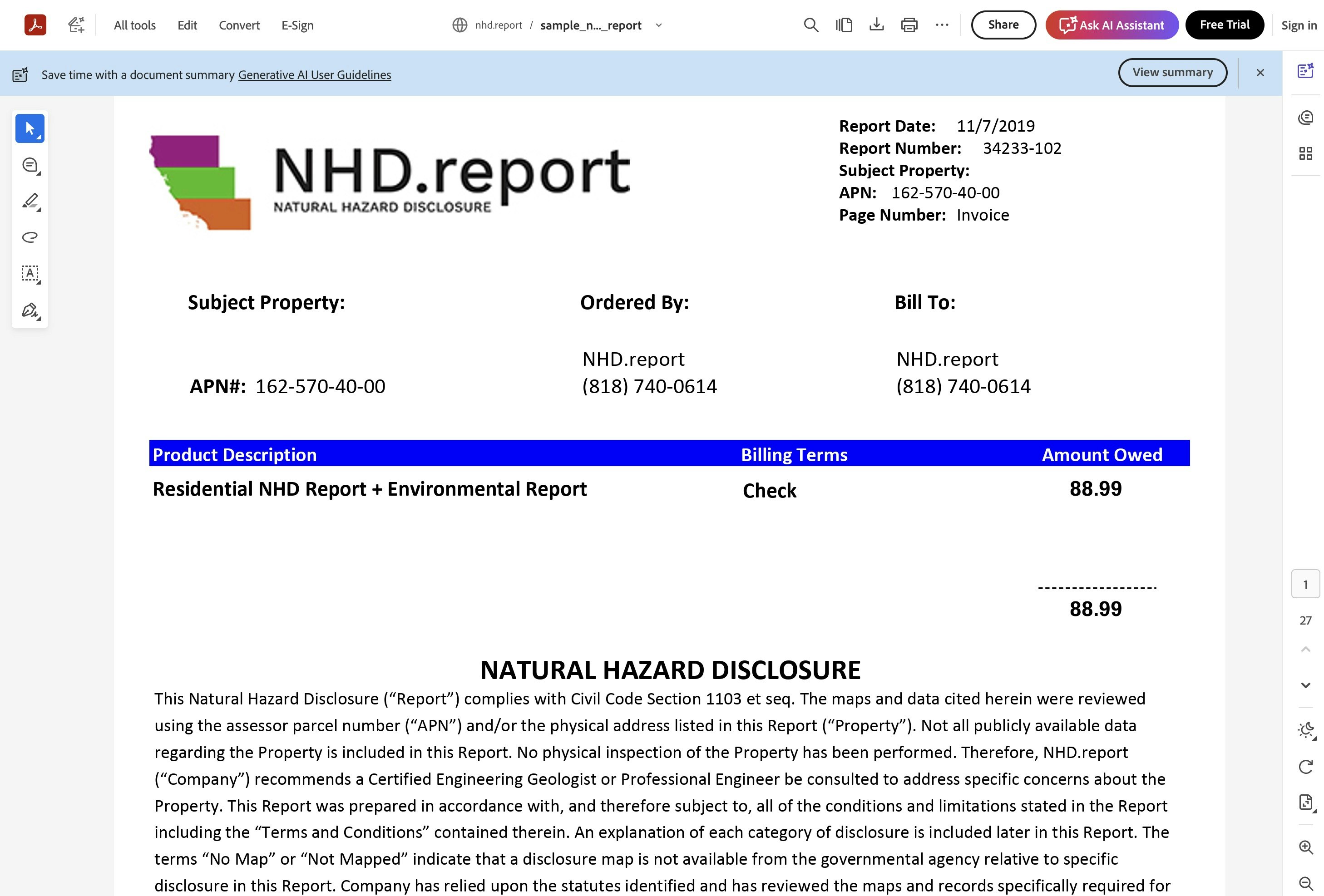Go to previous page arrow
This screenshot has width=1324, height=896.
(1305, 649)
